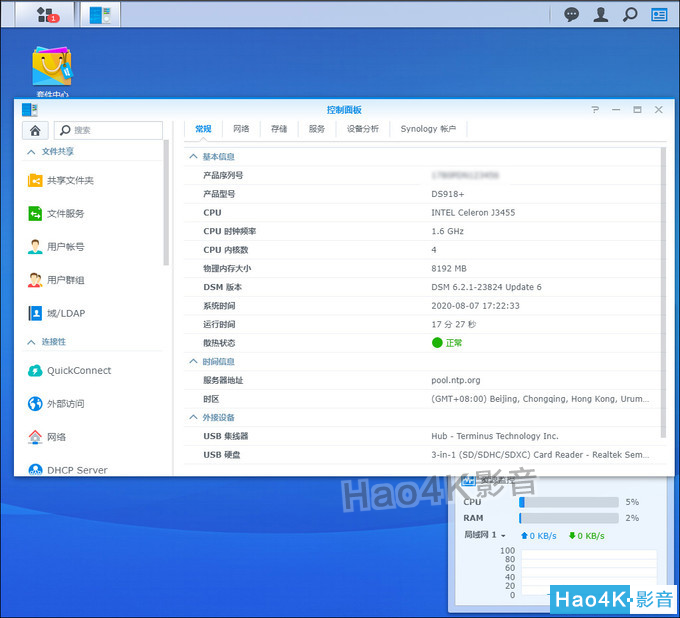Open File Services (文件服务) item
Image resolution: width=680 pixels, height=618 pixels.
point(56,213)
